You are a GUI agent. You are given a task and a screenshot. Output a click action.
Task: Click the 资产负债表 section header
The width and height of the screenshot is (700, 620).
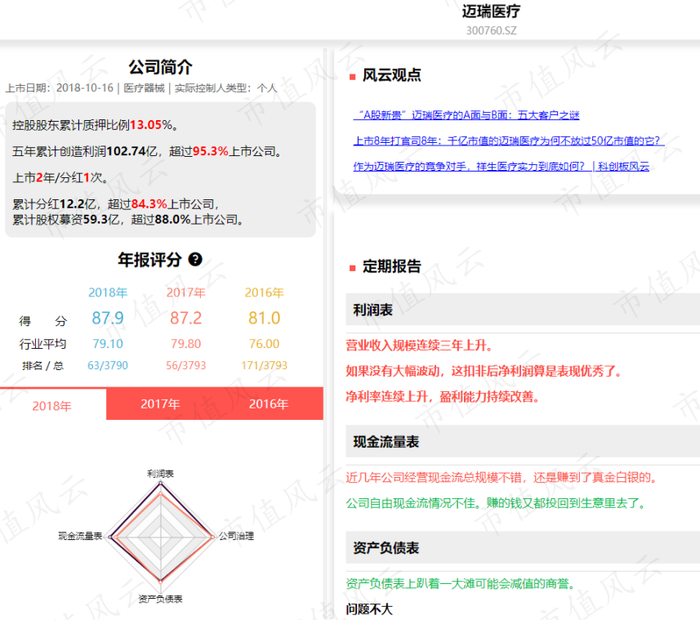[x=523, y=547]
